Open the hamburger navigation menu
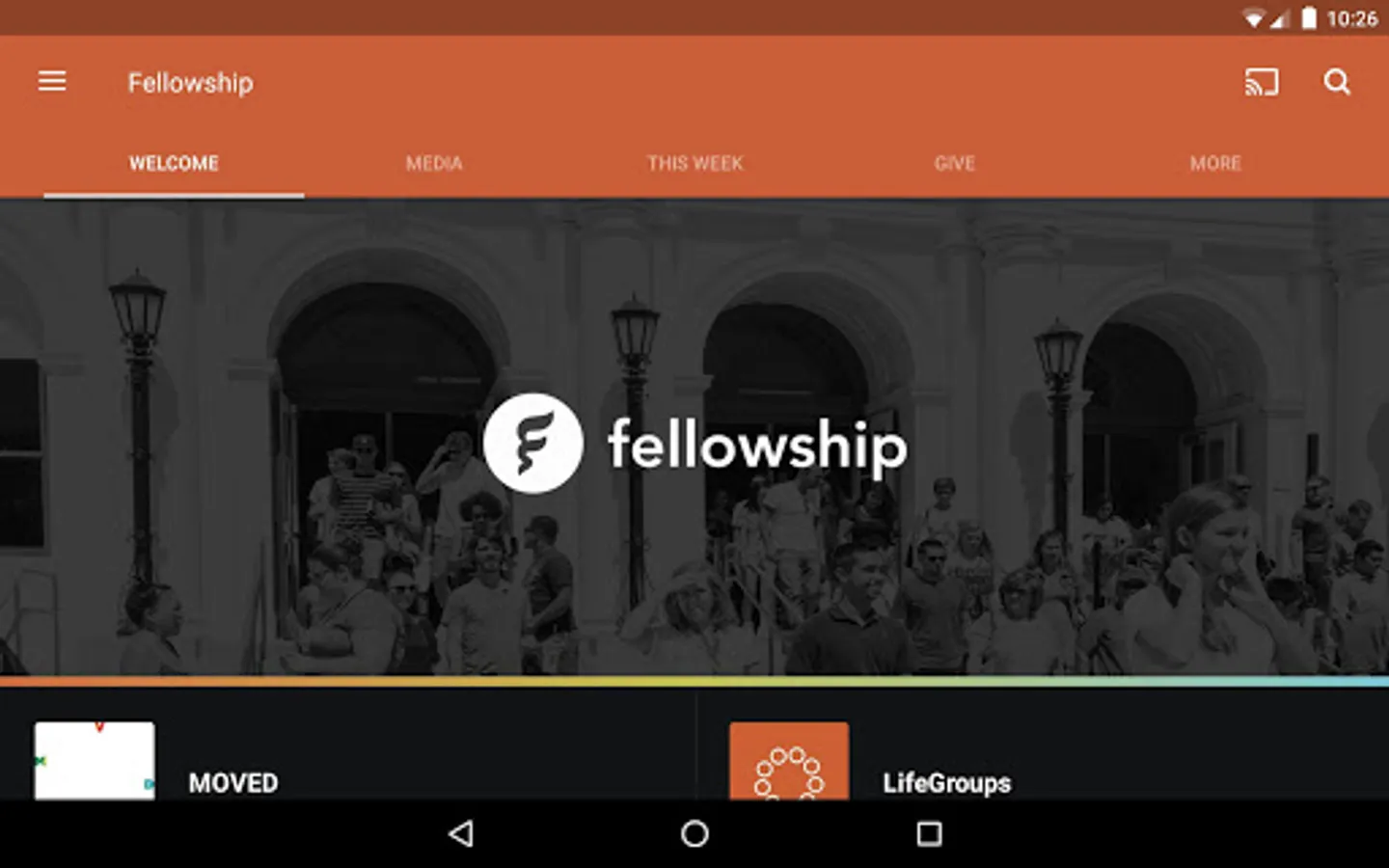 [52, 82]
